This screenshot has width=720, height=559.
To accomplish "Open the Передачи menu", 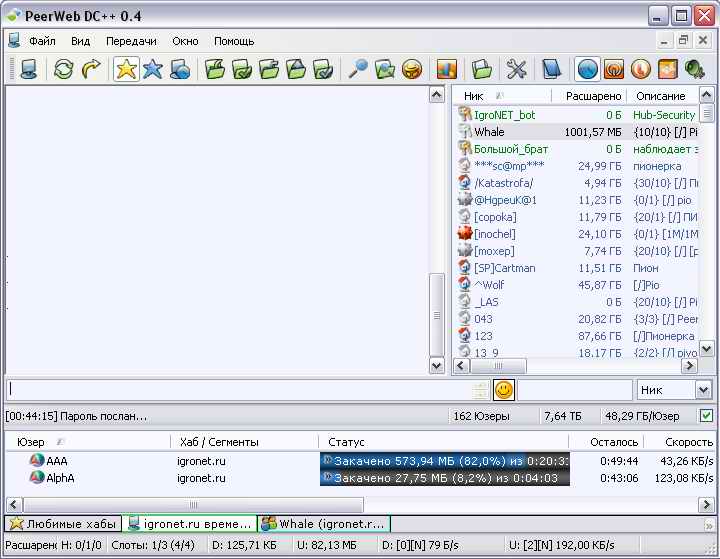I will (131, 41).
